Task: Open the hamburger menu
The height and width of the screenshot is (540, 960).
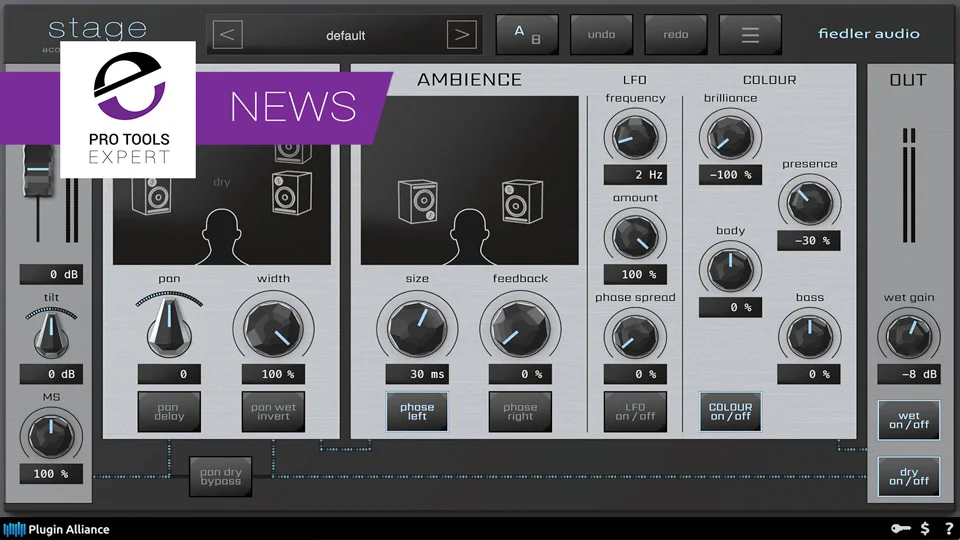Action: [x=750, y=34]
